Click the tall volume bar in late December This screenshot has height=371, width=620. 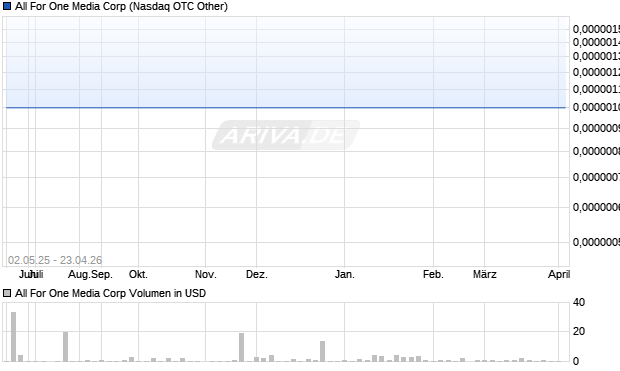[x=323, y=351]
